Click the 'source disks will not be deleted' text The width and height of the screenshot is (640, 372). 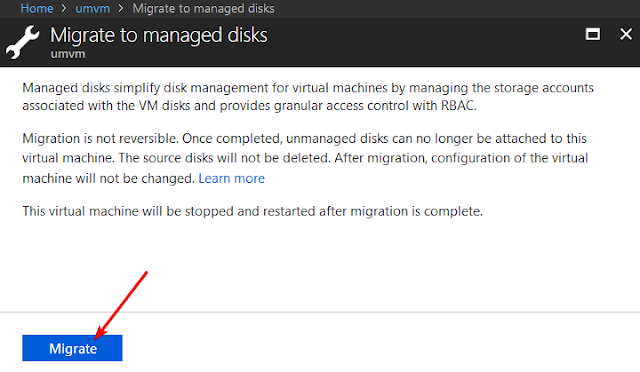tap(224, 158)
